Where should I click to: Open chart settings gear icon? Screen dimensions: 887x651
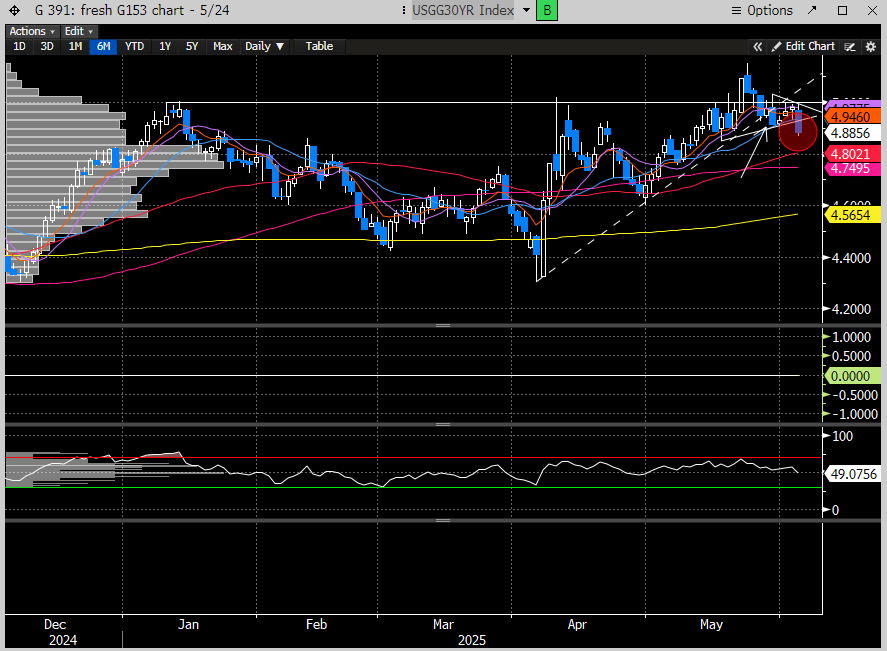click(x=871, y=46)
